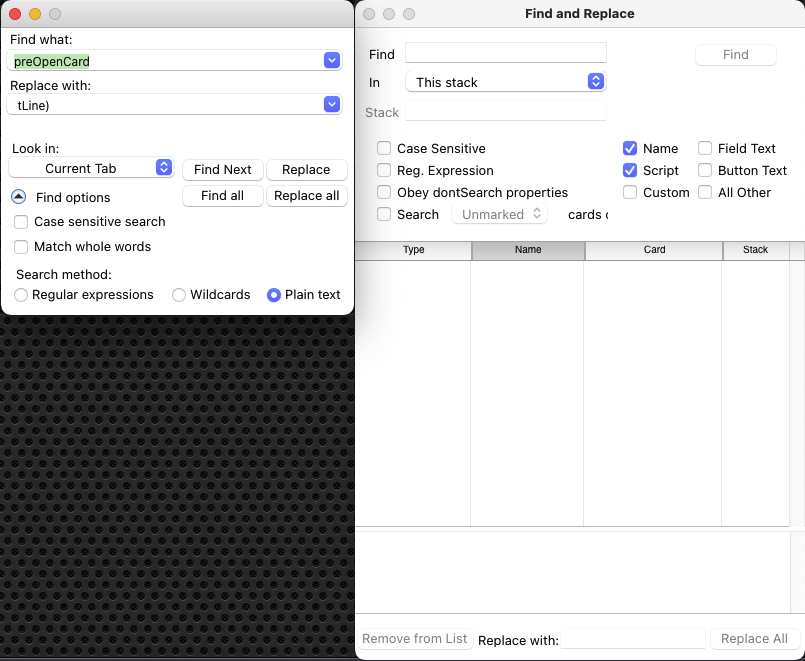Uncheck the Script checkbox
The width and height of the screenshot is (805, 661).
[630, 170]
